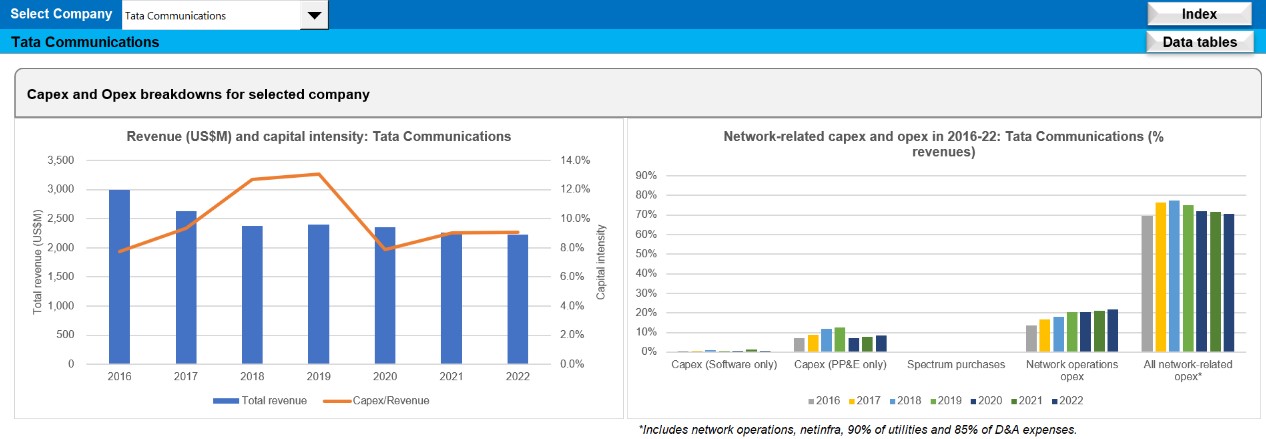Click the All network-related opex* axis label
Screen dimensions: 1266x439
point(1188,371)
